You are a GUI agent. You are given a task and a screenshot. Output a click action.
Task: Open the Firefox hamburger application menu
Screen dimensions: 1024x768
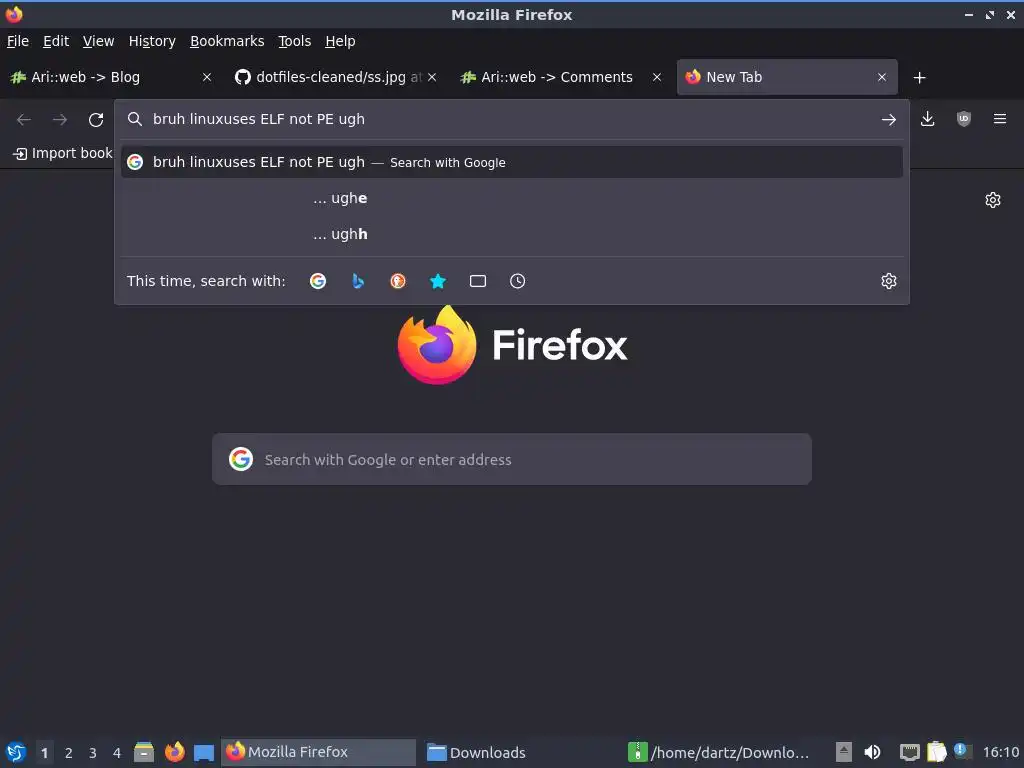click(x=1000, y=119)
